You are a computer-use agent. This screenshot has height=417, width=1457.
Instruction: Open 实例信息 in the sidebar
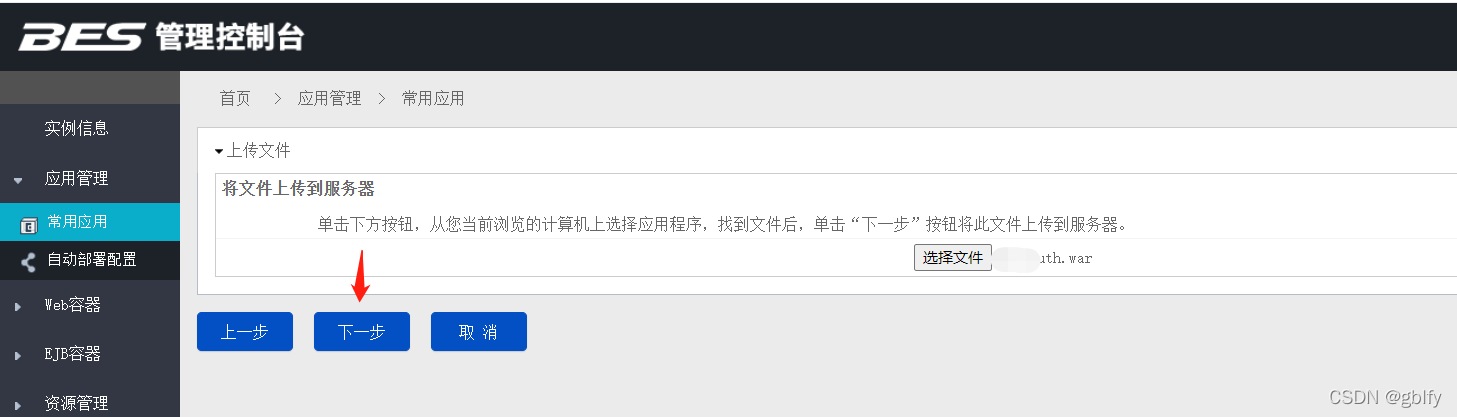coord(77,129)
